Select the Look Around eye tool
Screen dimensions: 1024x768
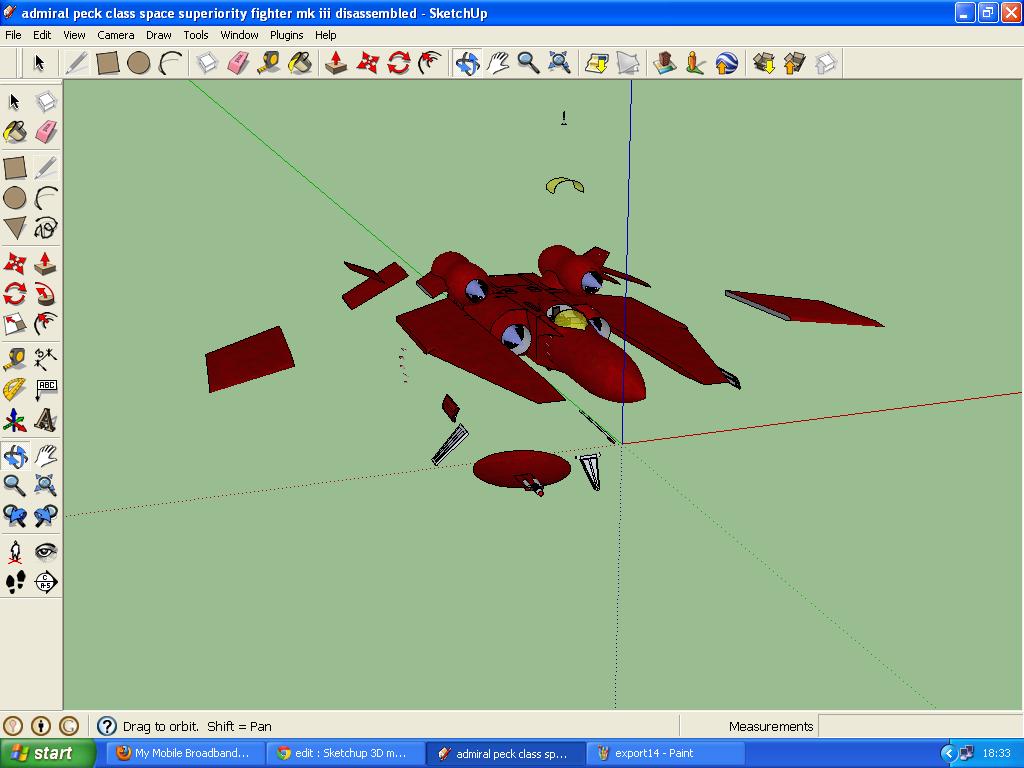tap(46, 552)
